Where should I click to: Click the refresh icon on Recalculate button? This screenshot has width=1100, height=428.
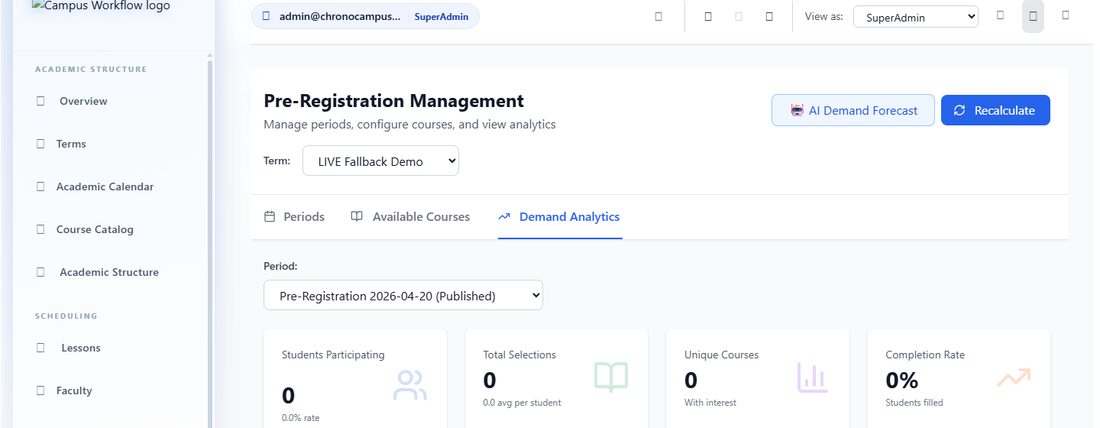pyautogui.click(x=960, y=110)
